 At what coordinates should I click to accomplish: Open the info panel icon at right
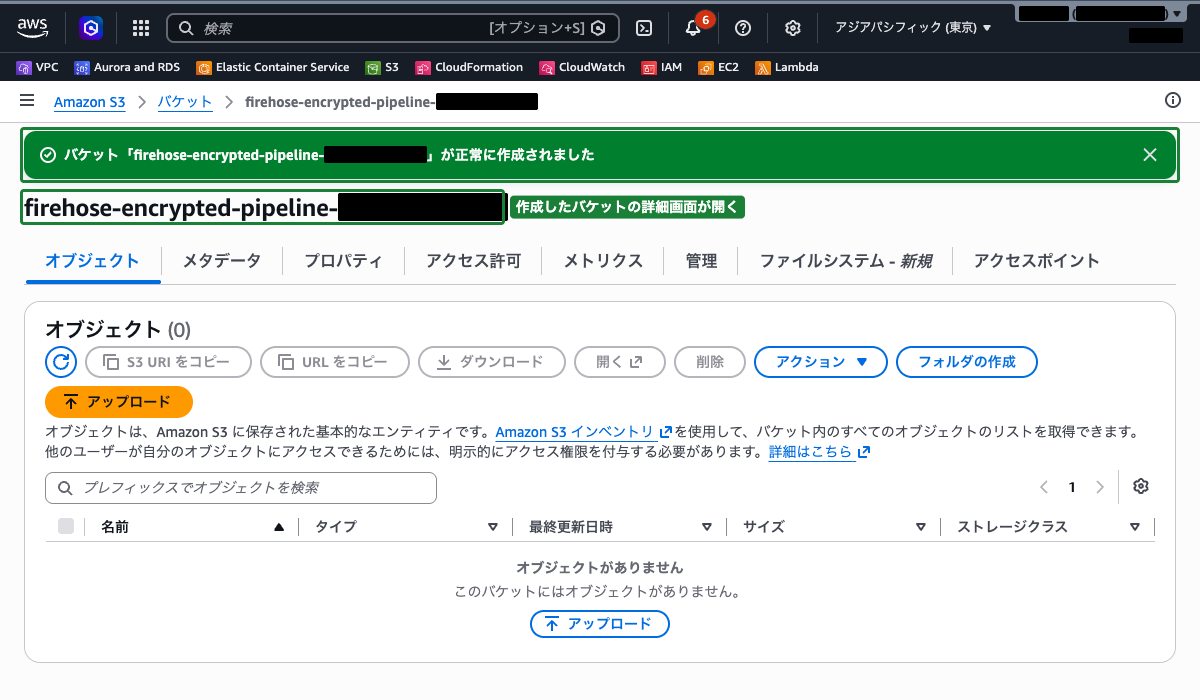tap(1173, 100)
